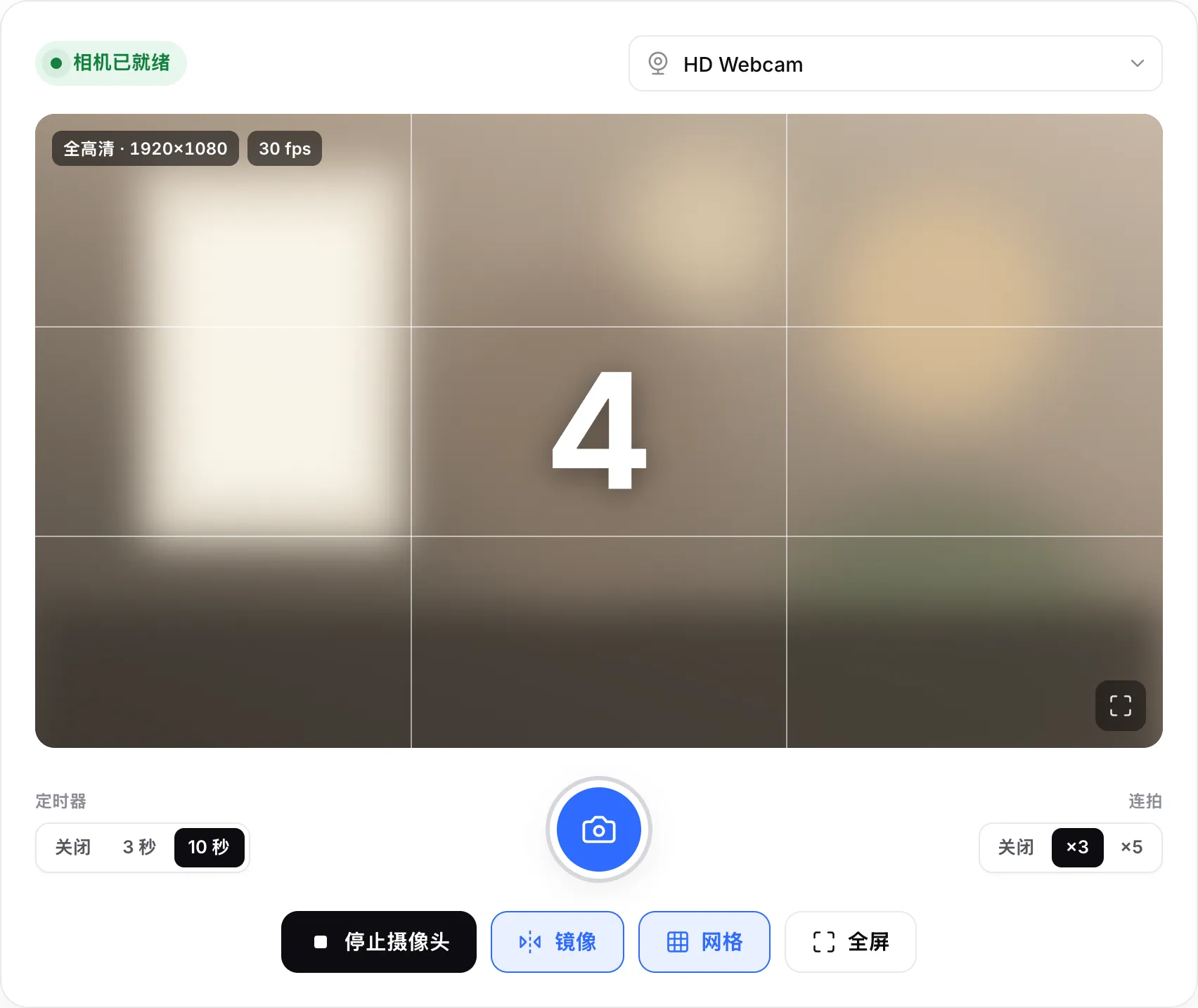Turn the timer off with 关闭
The height and width of the screenshot is (1008, 1198).
click(x=73, y=848)
